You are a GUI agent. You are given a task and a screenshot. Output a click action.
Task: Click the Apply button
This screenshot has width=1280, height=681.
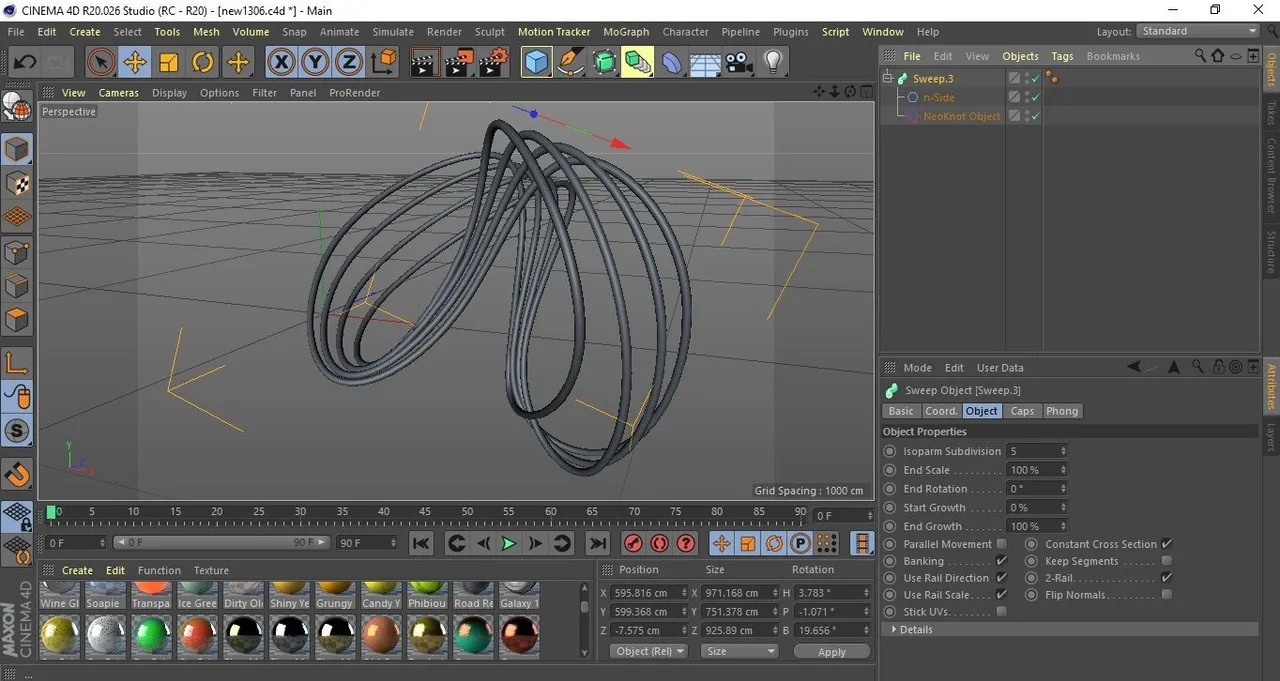coord(832,652)
